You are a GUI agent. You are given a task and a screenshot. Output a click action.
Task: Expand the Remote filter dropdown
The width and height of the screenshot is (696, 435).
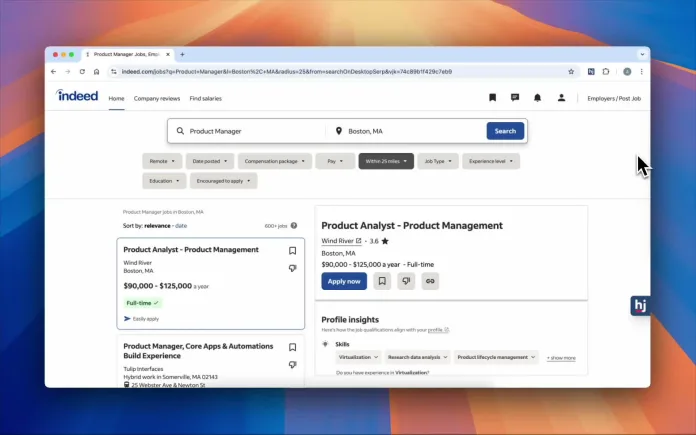[162, 160]
